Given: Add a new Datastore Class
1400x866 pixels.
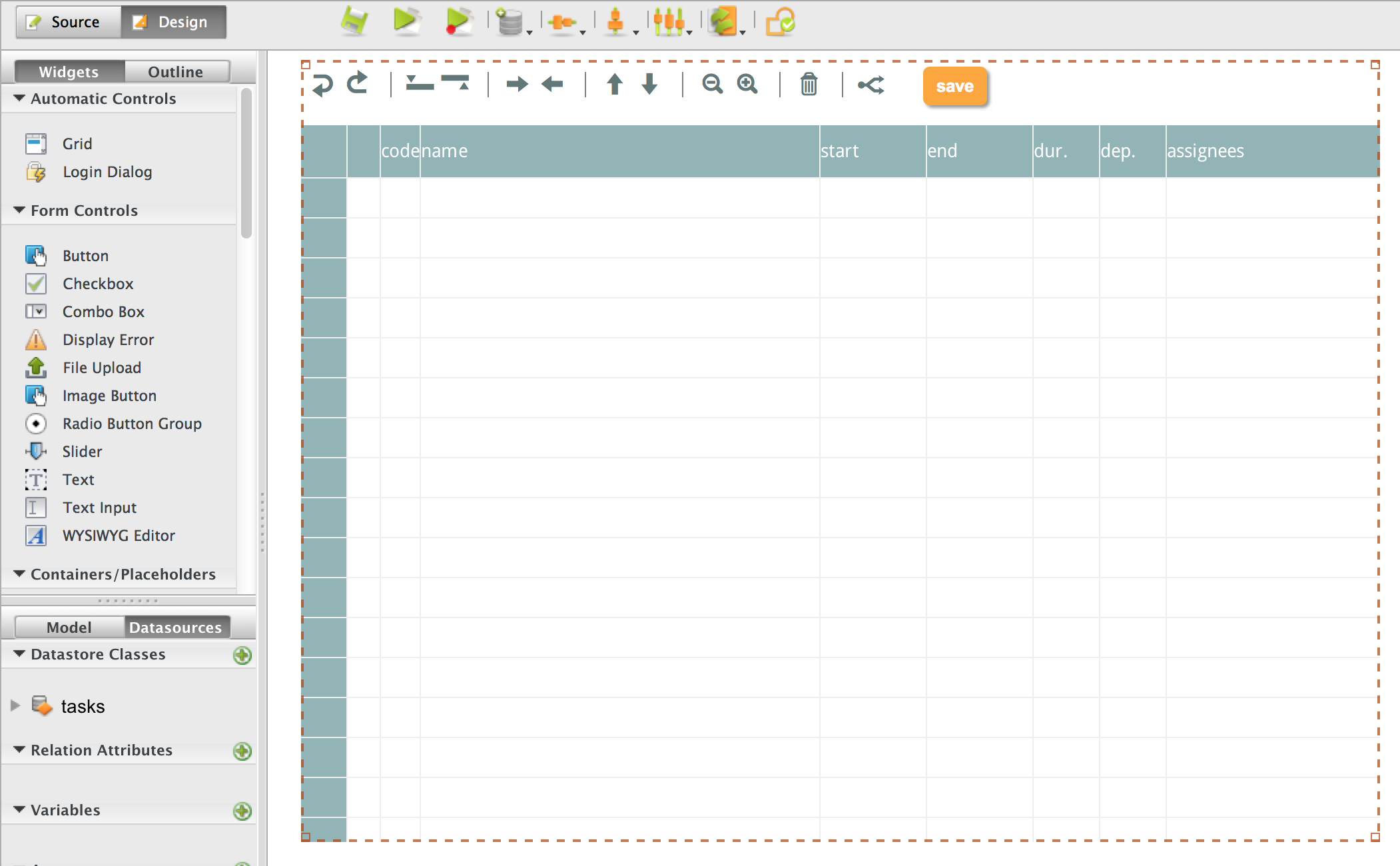Looking at the screenshot, I should [242, 655].
